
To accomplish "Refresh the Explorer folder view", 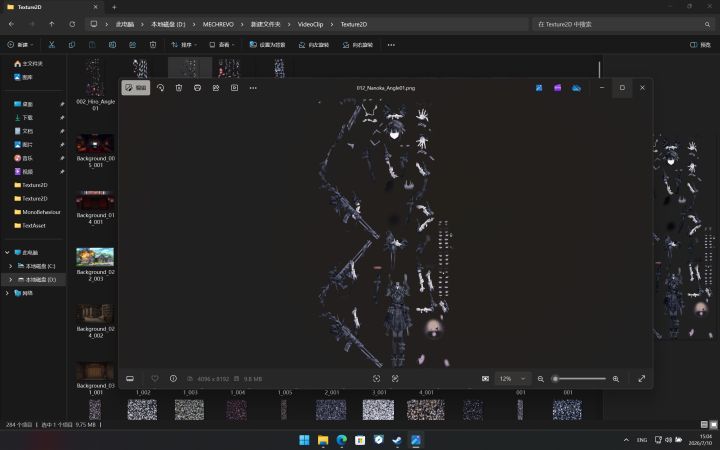I will (x=72, y=24).
